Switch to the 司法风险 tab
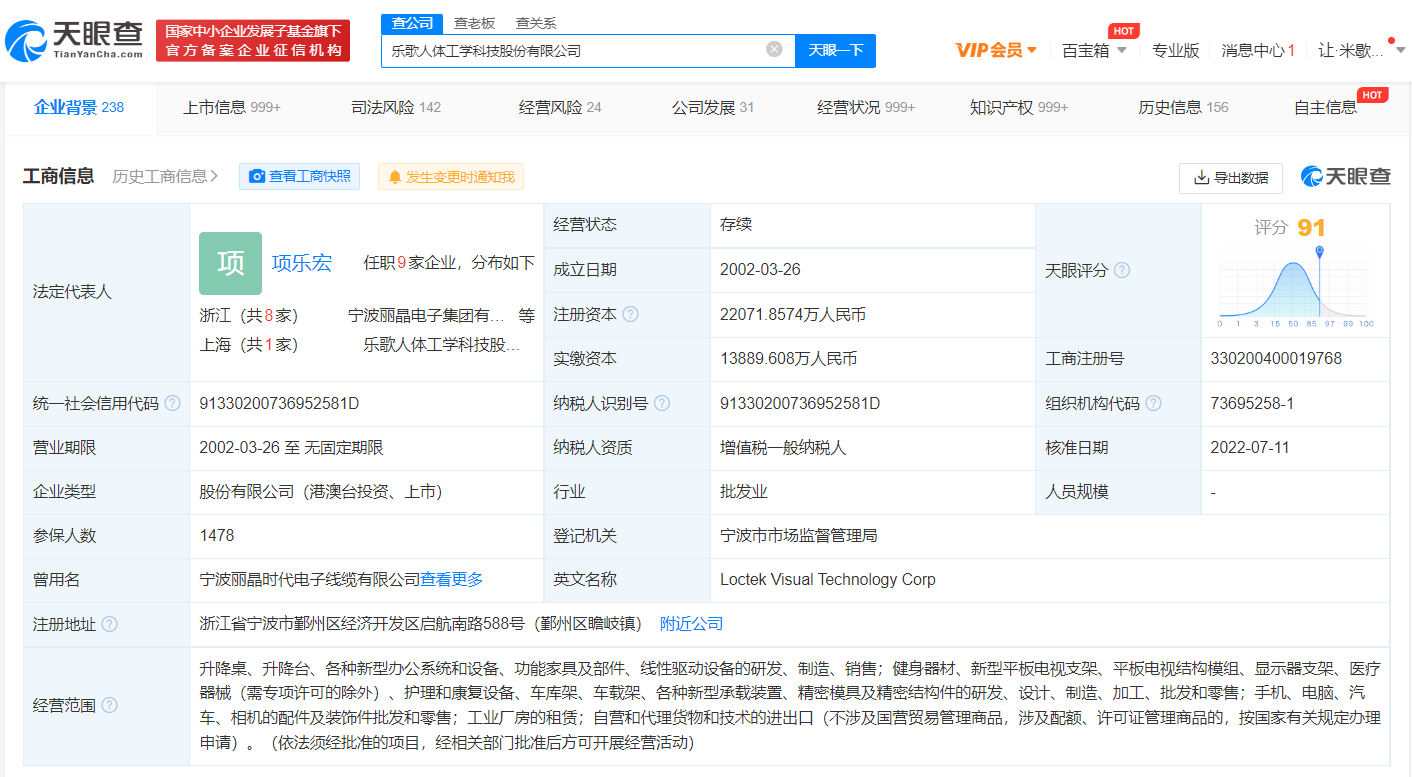1412x777 pixels. pyautogui.click(x=395, y=108)
